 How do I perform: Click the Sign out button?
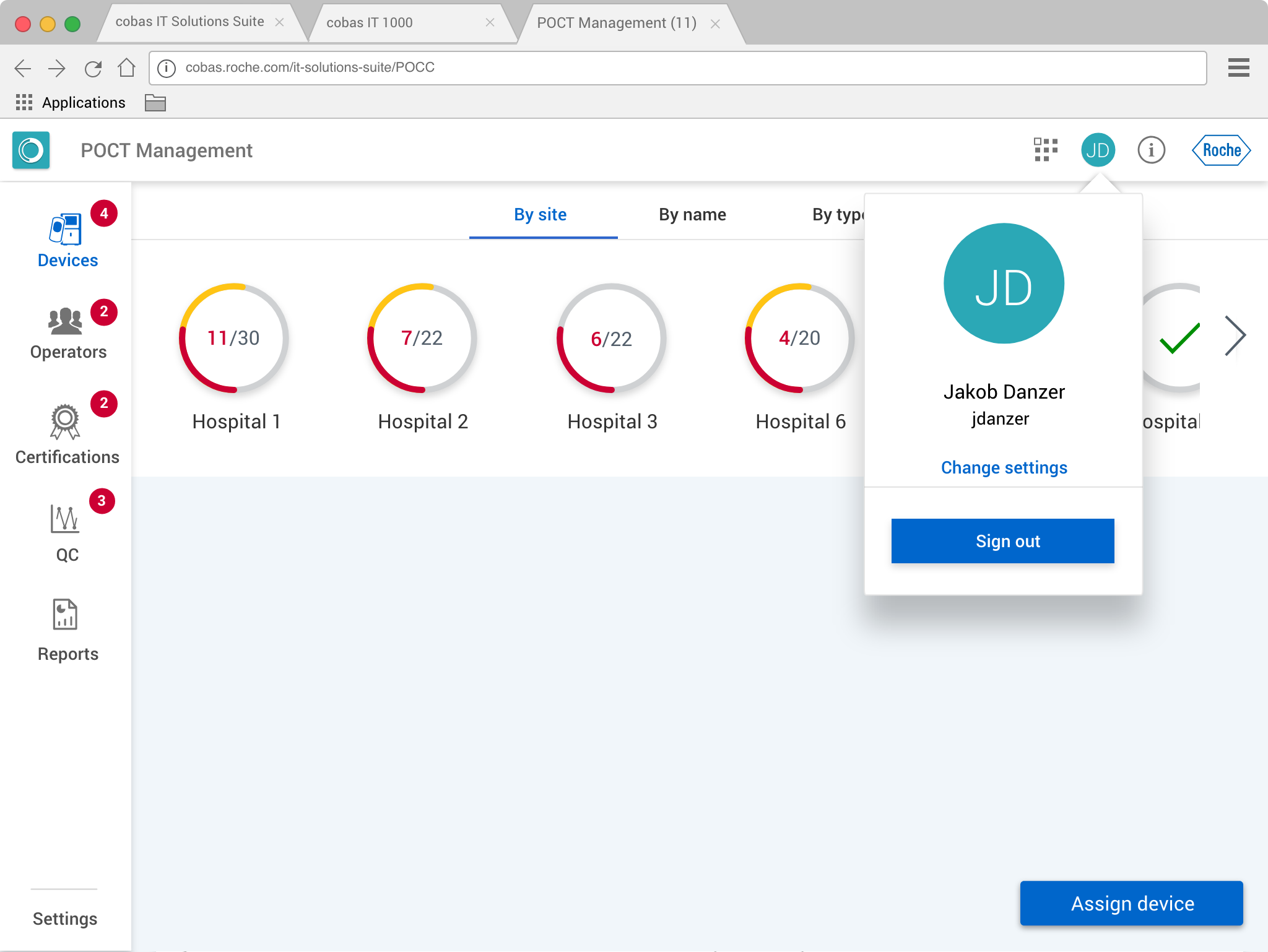coord(1002,541)
